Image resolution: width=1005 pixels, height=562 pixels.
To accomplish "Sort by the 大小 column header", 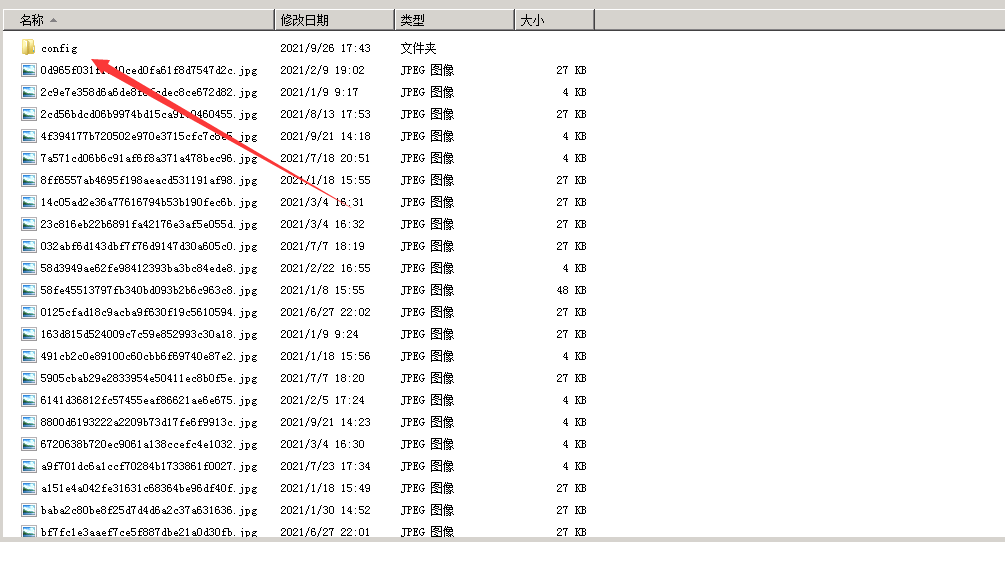I will 554,20.
